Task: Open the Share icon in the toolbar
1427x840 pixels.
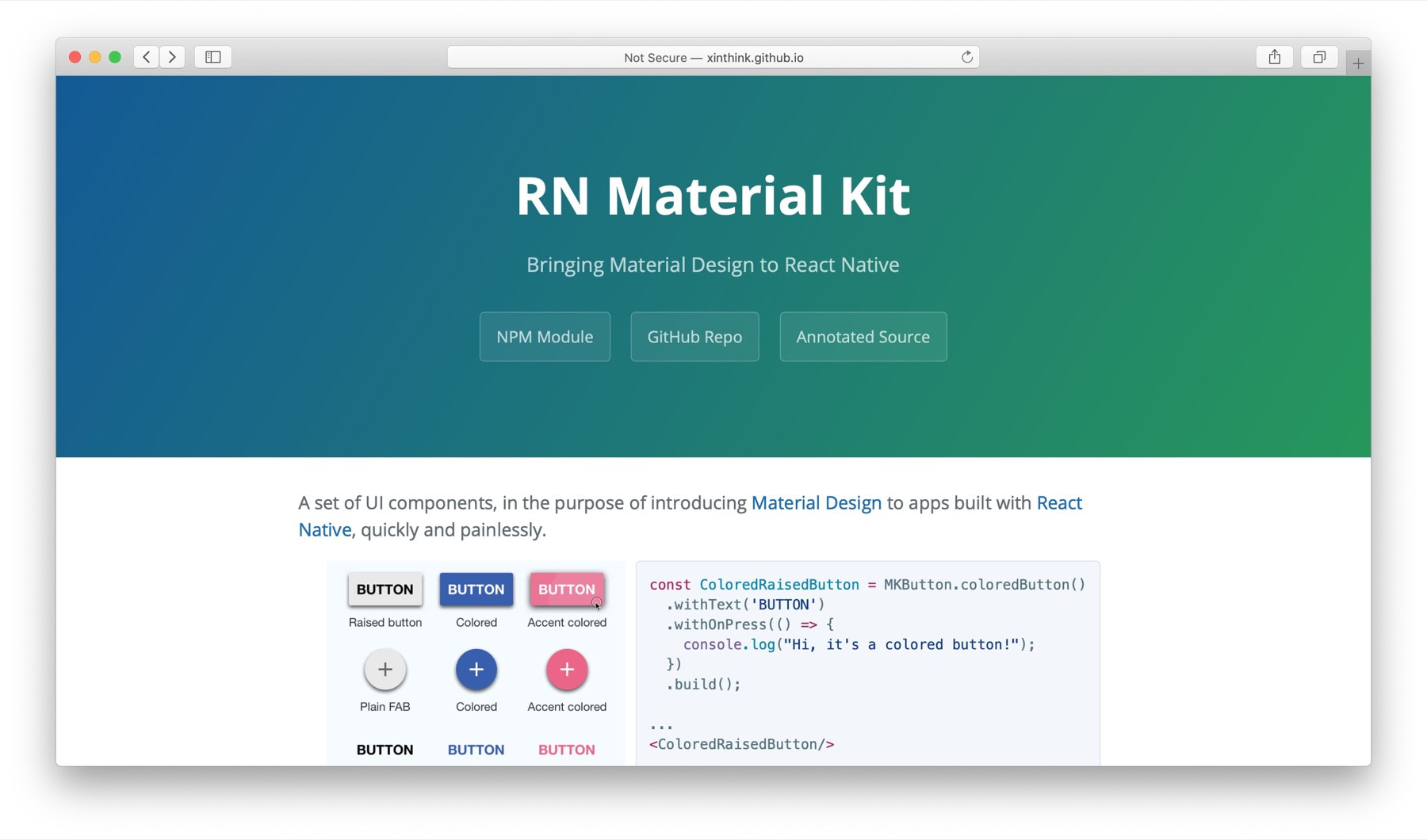Action: coord(1275,57)
